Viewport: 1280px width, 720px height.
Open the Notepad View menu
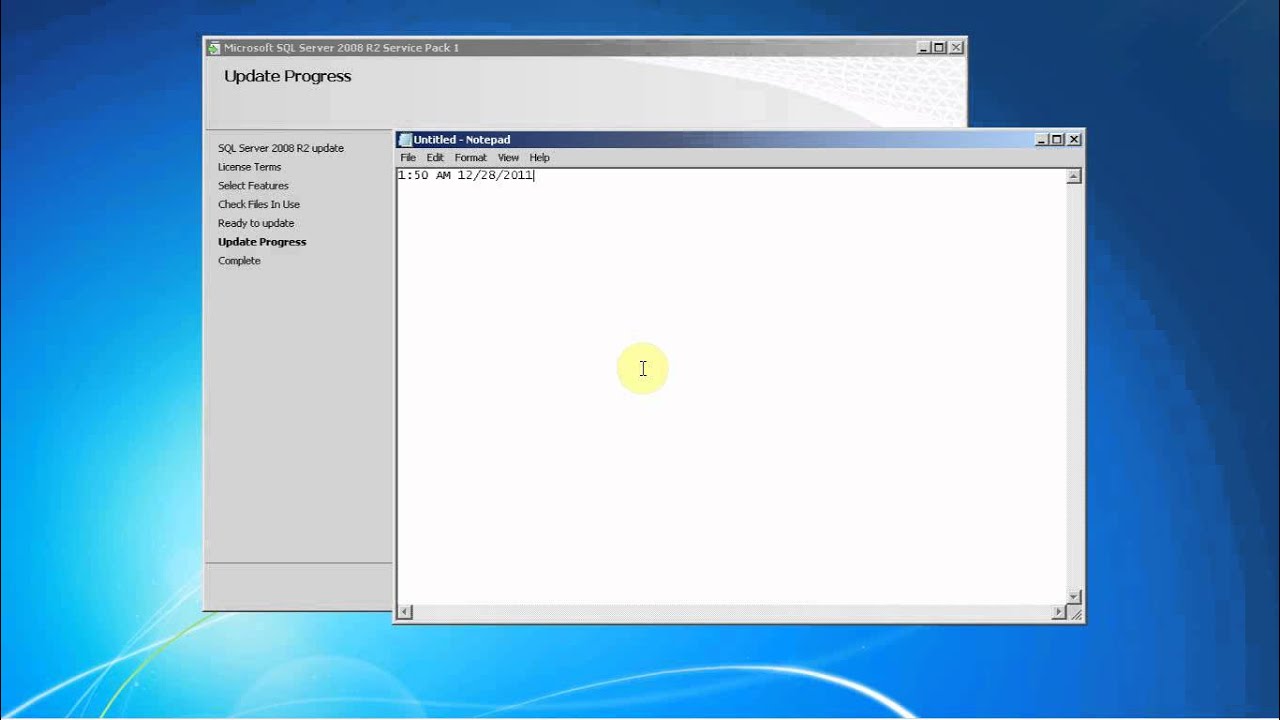click(508, 158)
